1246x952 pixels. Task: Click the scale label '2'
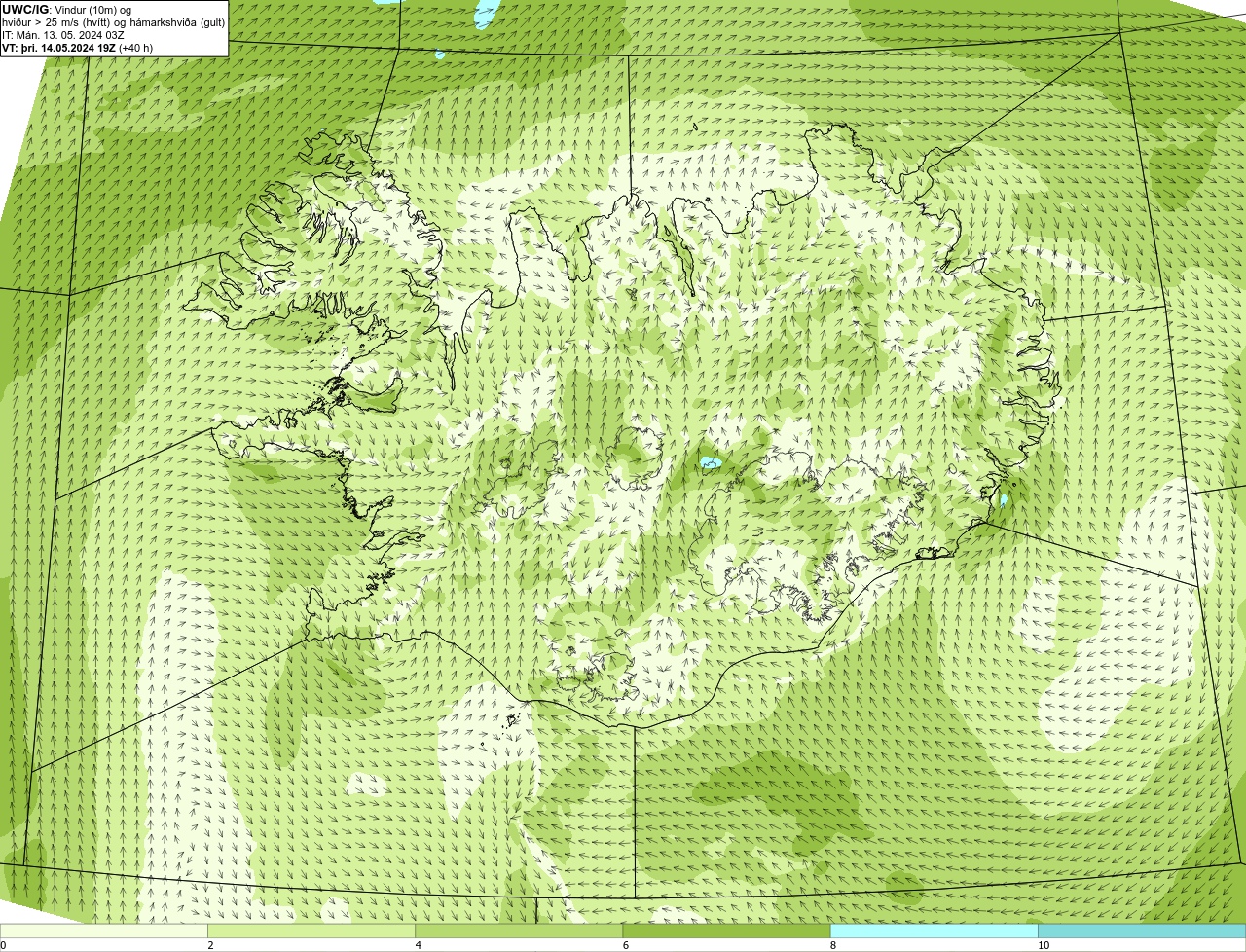pyautogui.click(x=210, y=945)
